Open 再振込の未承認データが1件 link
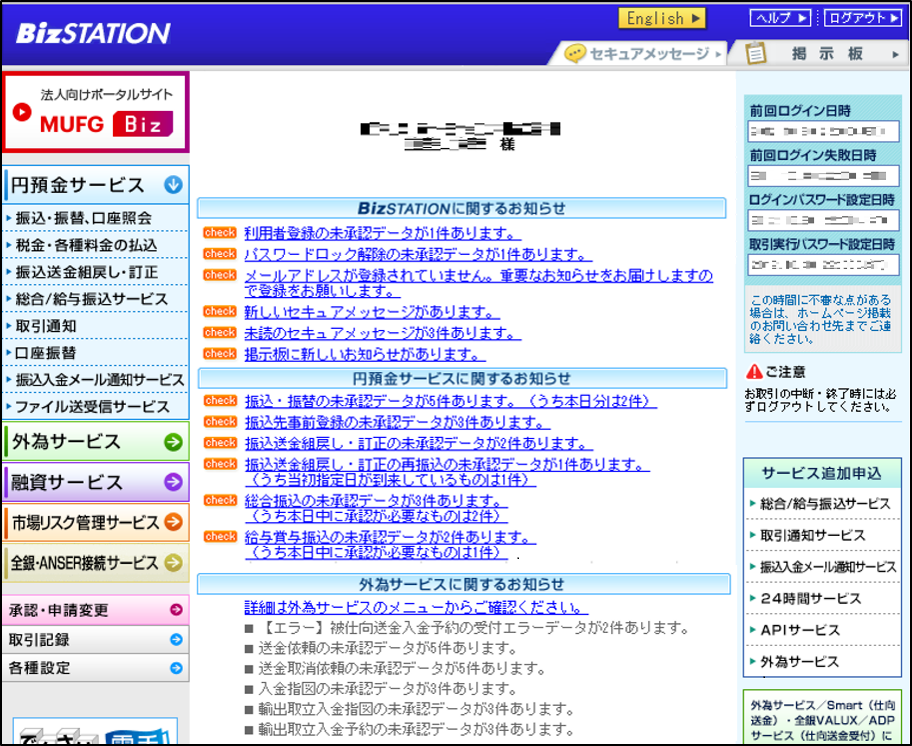 click(447, 472)
